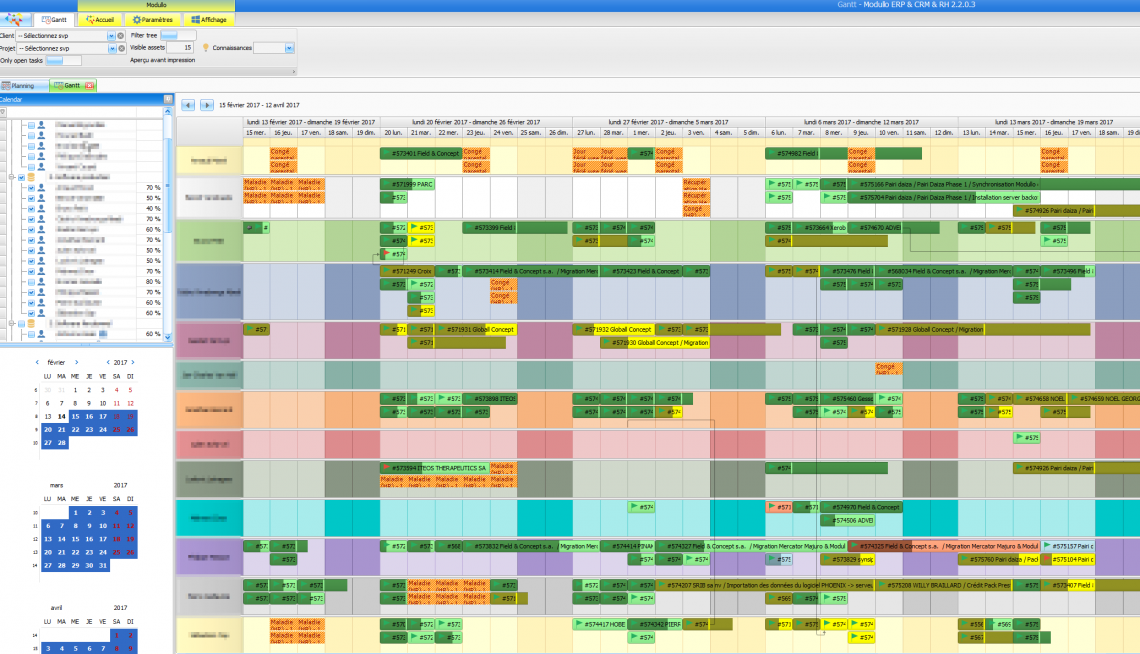
Task: Open the Projet selection dropdown
Action: tap(112, 48)
